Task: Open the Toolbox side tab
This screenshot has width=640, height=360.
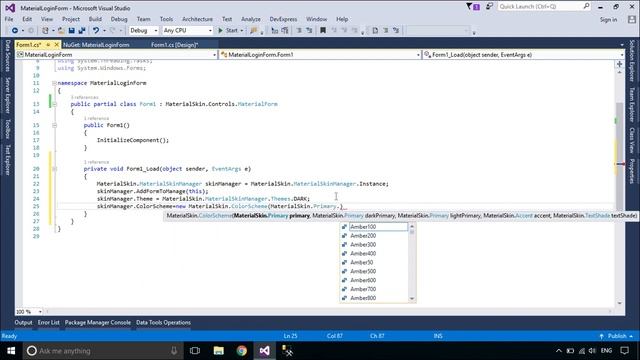Action: (x=7, y=129)
